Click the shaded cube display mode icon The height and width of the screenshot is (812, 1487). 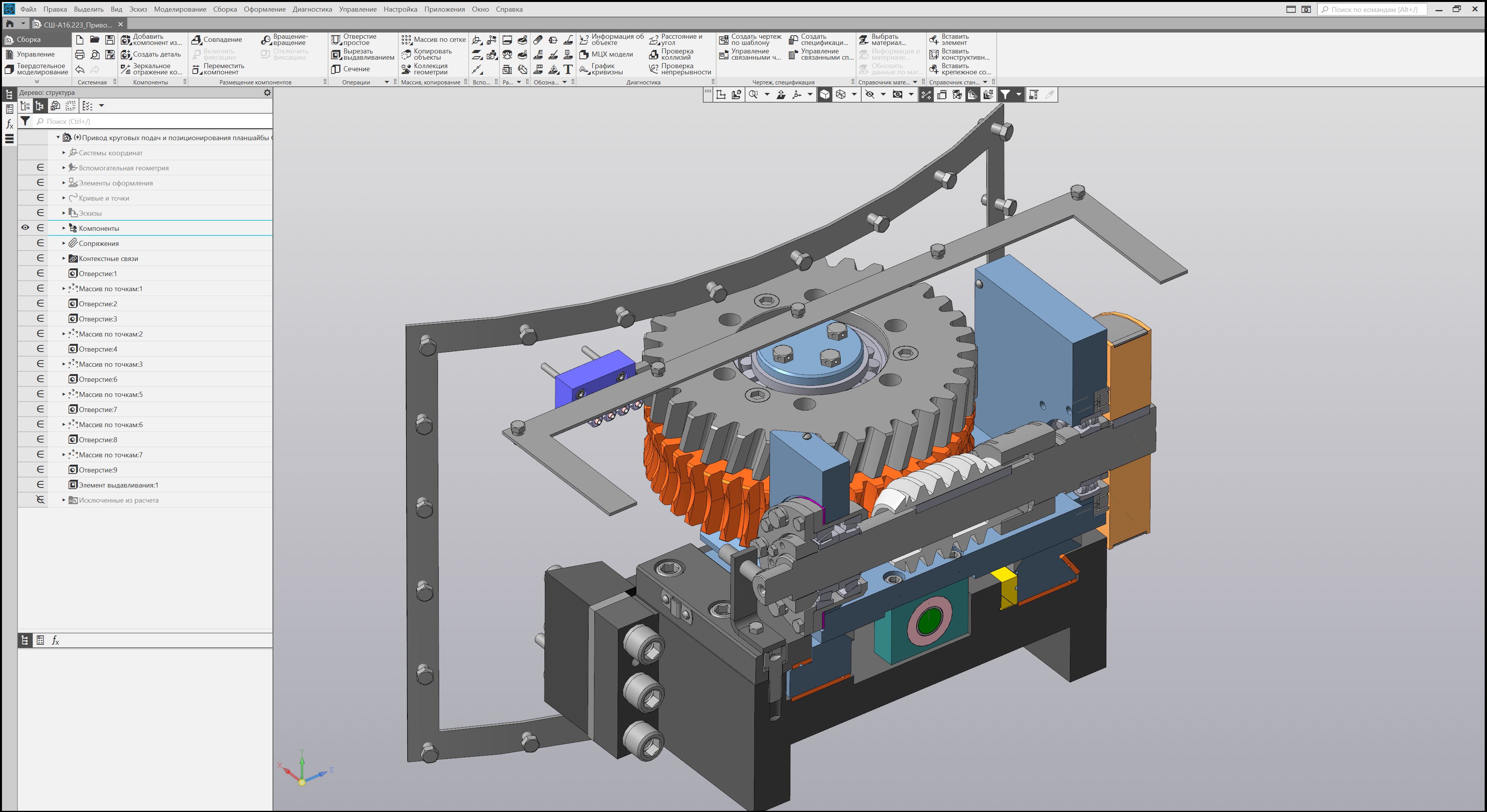click(x=825, y=94)
